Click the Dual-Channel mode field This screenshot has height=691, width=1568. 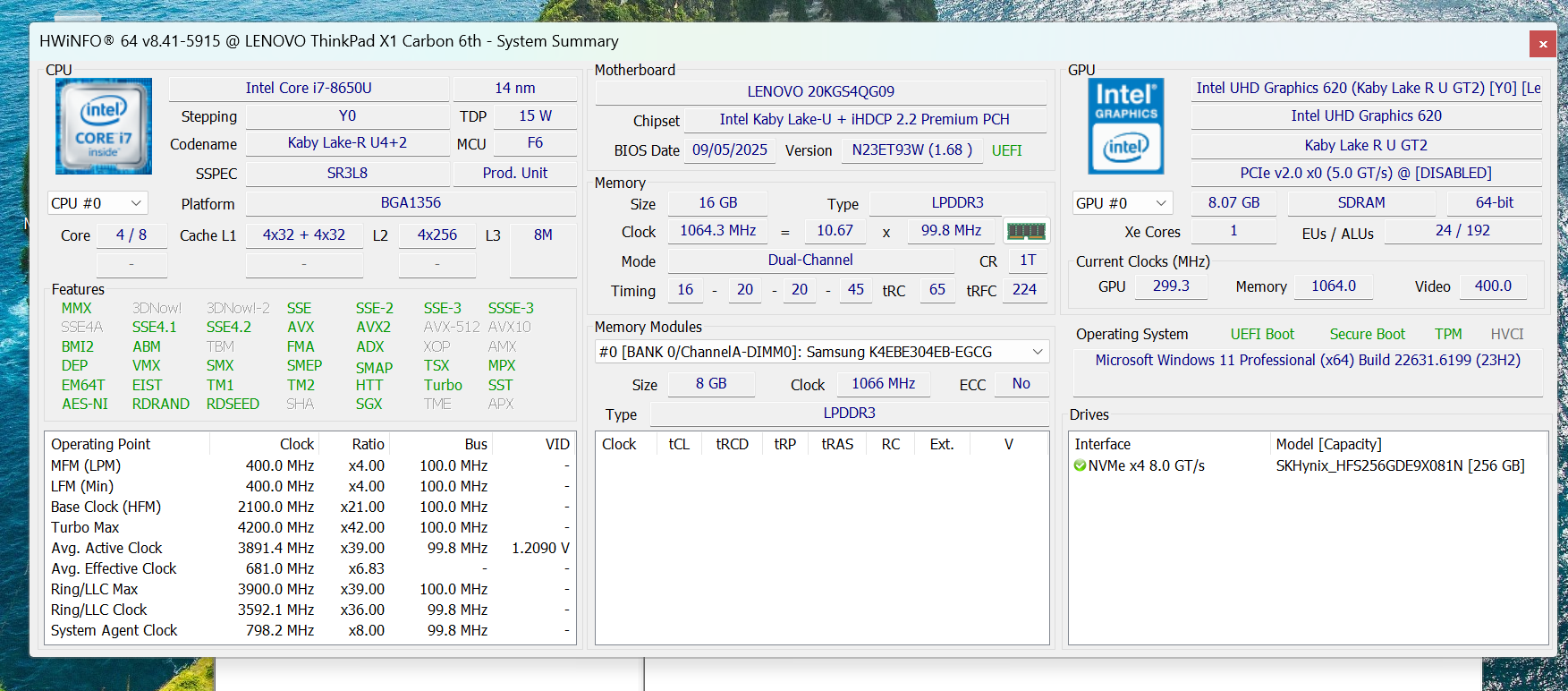[x=810, y=260]
